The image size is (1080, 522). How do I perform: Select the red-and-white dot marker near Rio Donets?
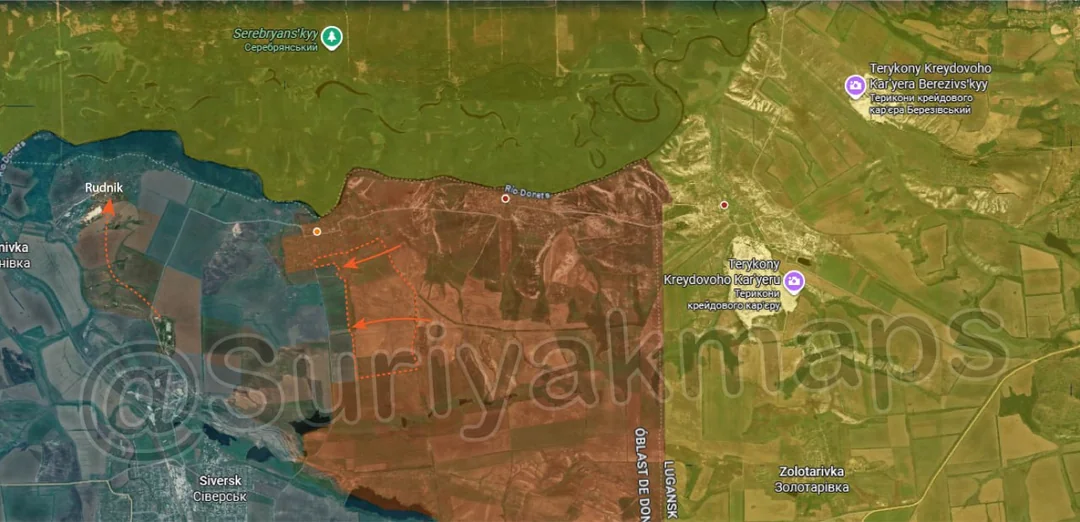[505, 199]
